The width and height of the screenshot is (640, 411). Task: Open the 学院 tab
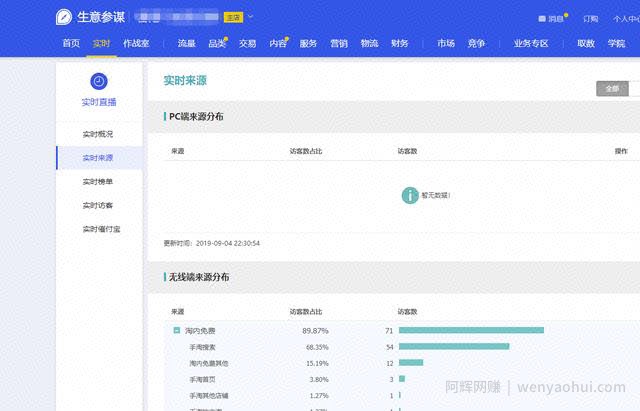[x=616, y=43]
